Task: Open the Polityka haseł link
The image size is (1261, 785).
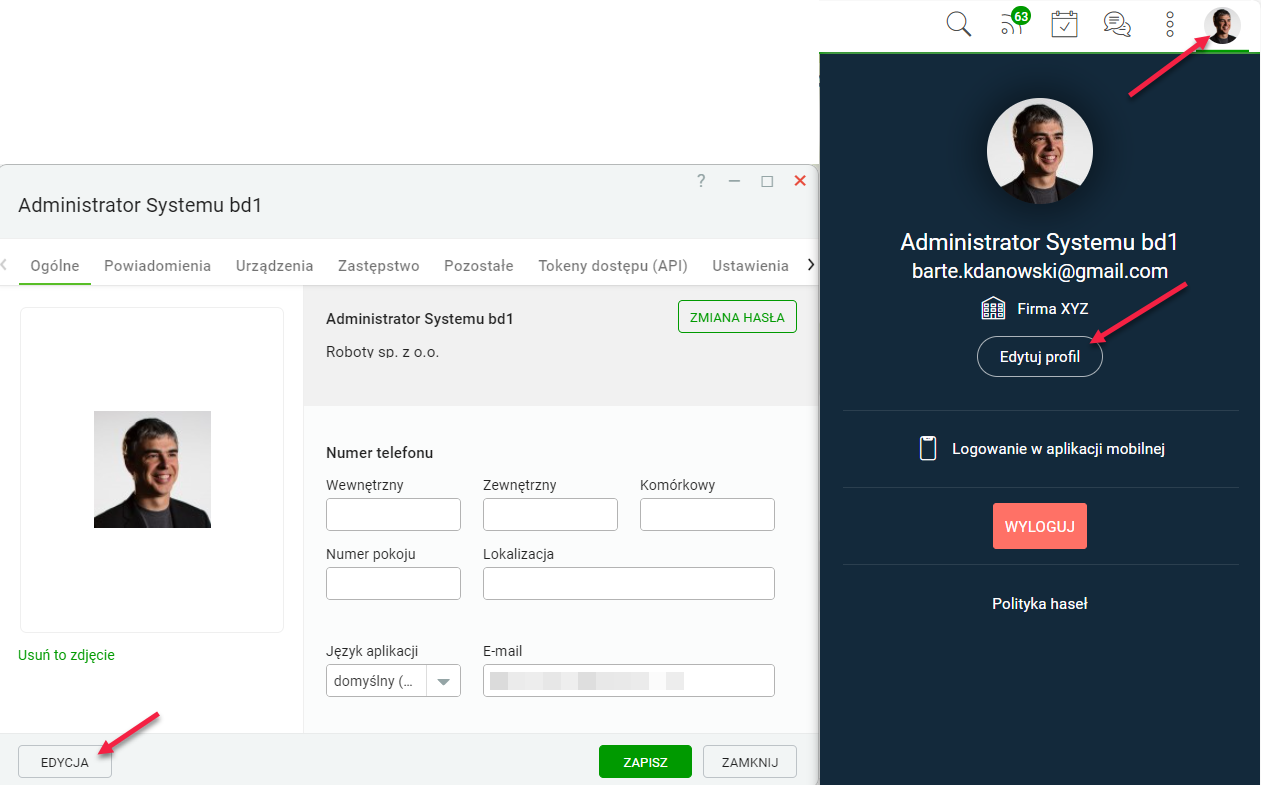Action: point(1040,604)
